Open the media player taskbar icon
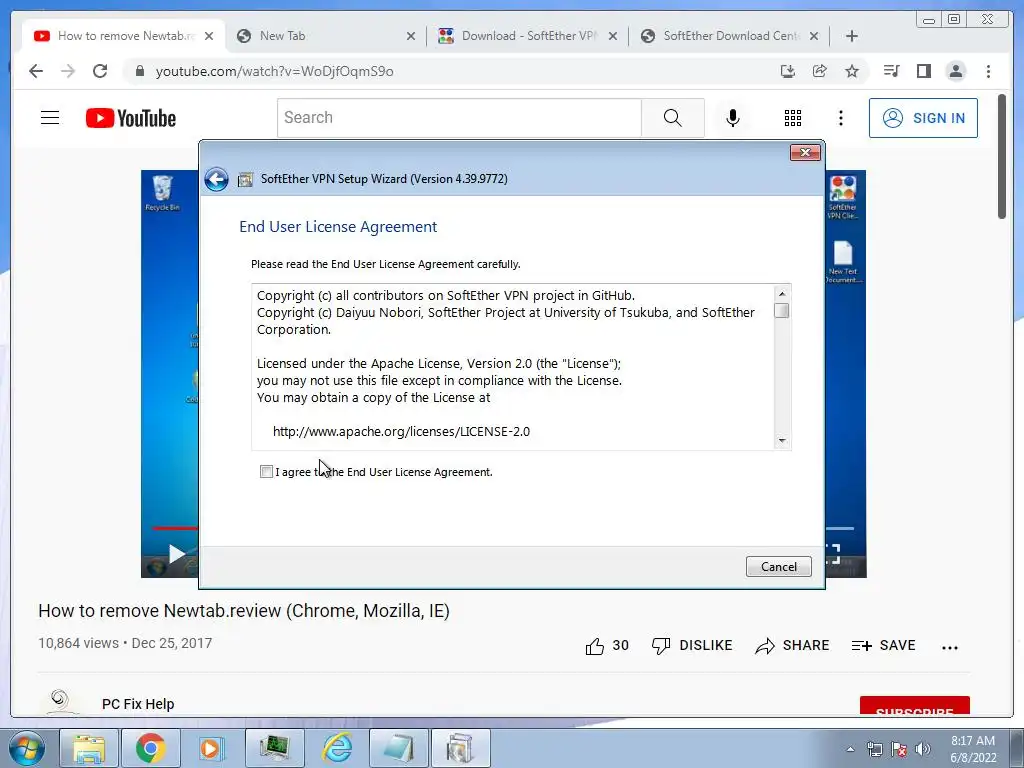This screenshot has height=768, width=1024. point(212,748)
